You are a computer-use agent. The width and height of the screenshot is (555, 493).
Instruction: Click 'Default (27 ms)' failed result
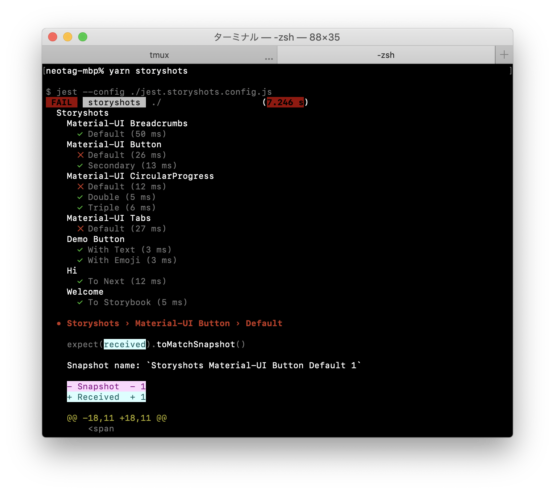coord(127,229)
